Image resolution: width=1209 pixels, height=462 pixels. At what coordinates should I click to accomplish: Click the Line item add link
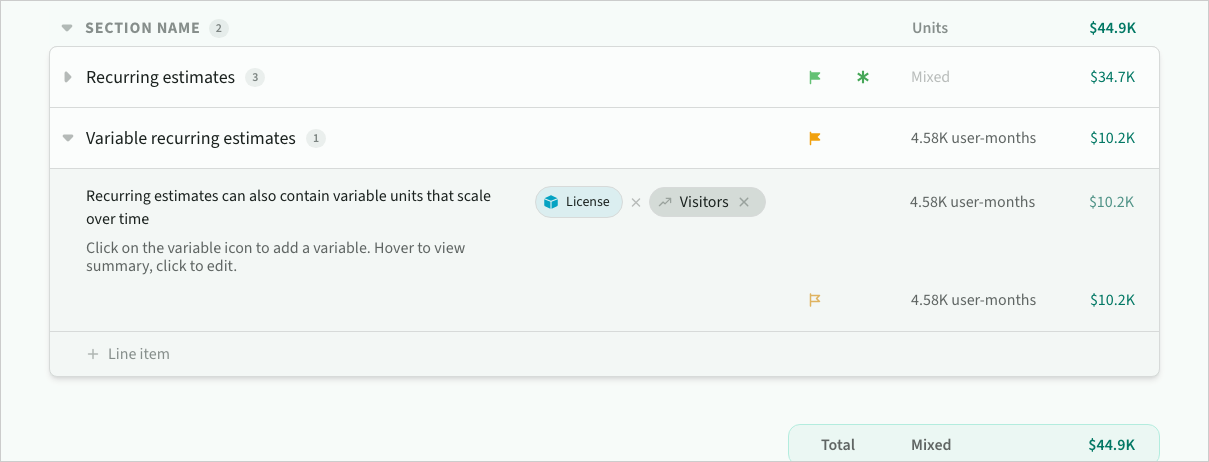tap(138, 354)
